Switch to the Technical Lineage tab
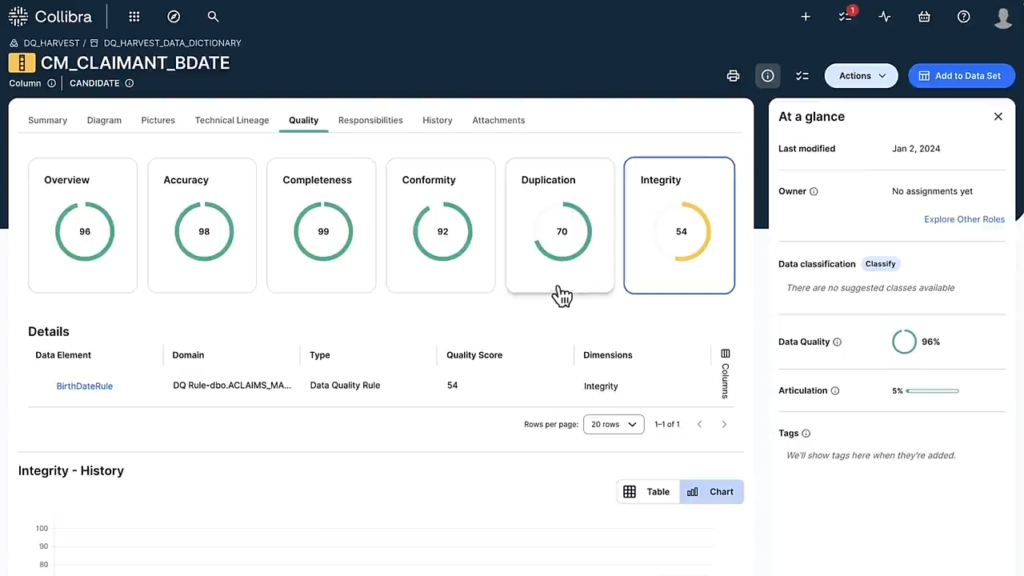 click(232, 120)
